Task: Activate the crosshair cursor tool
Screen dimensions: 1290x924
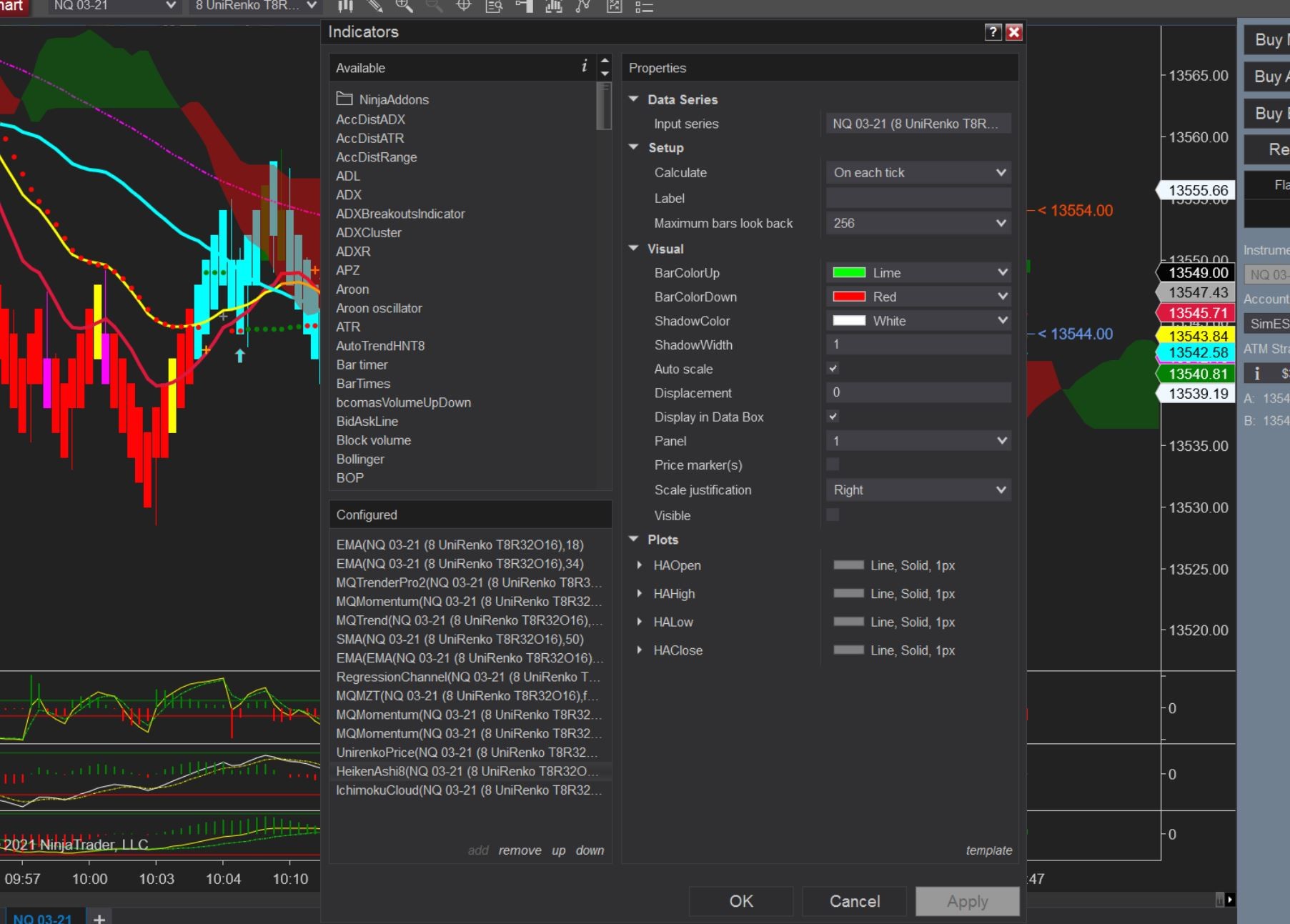Action: pos(464,6)
